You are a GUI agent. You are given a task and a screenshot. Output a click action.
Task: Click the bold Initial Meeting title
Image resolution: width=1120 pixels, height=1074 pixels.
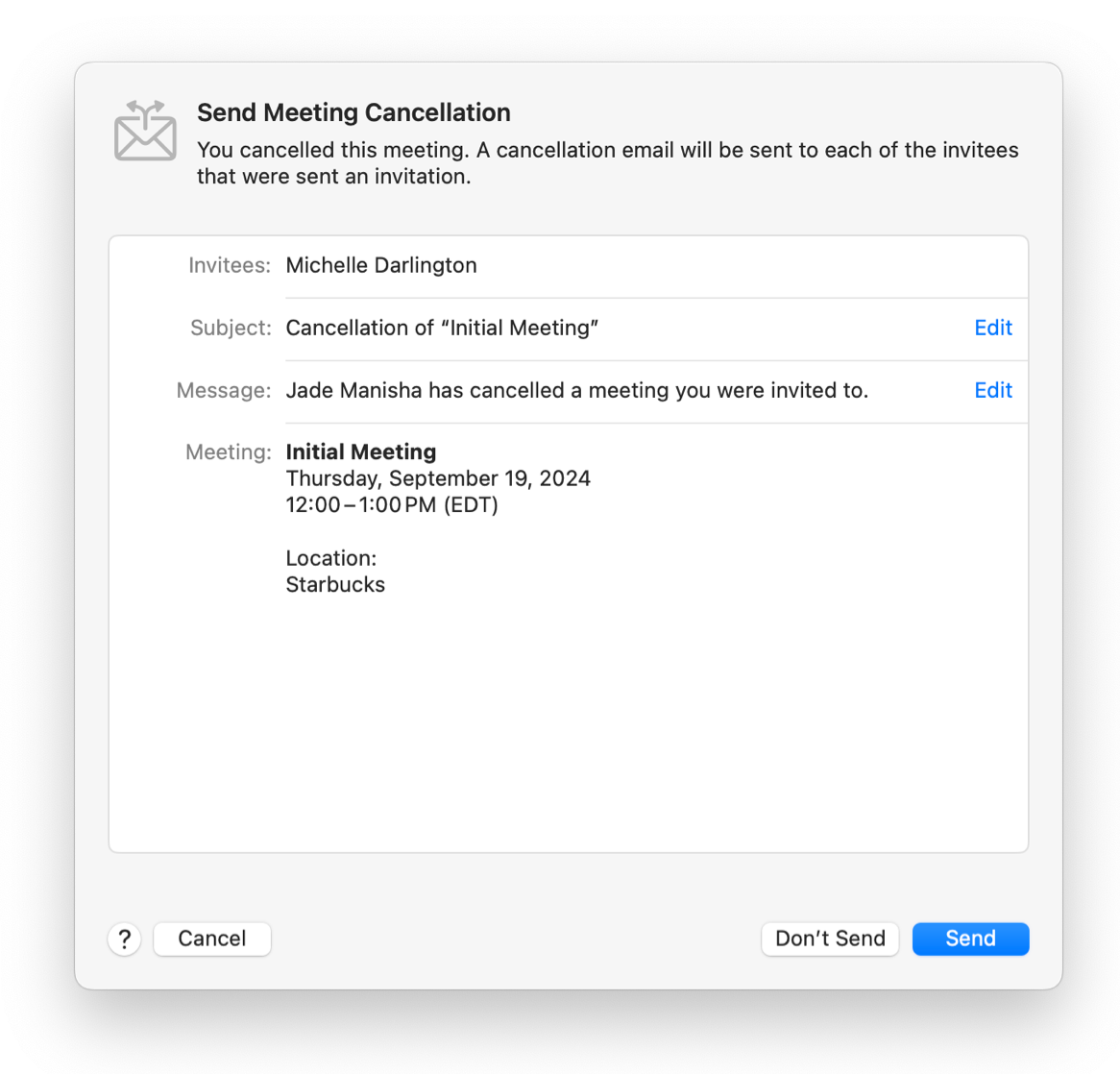tap(361, 452)
